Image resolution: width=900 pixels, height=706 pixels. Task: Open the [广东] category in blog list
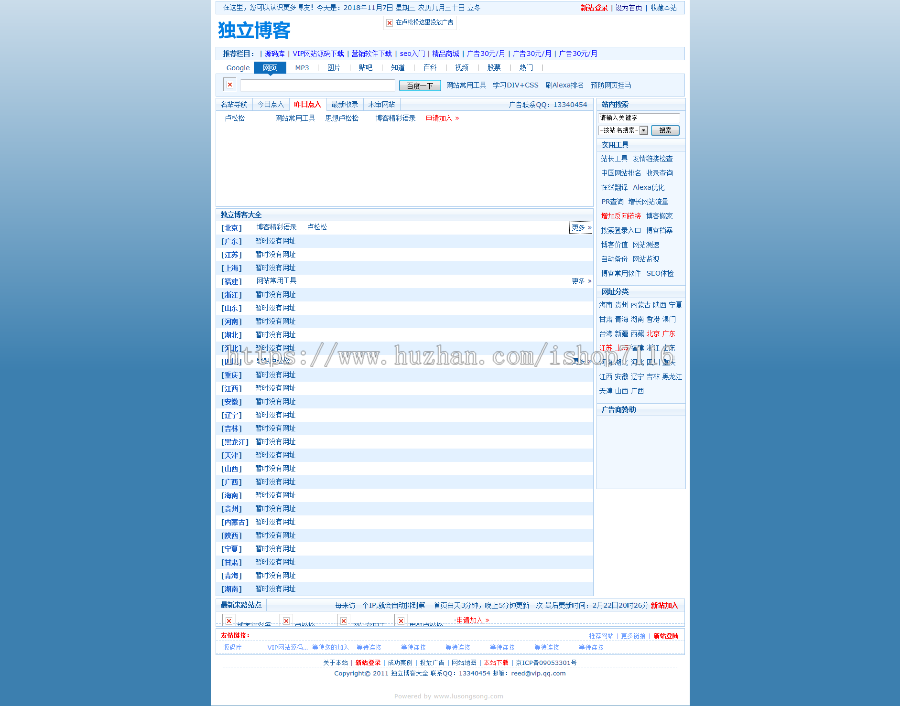point(231,241)
